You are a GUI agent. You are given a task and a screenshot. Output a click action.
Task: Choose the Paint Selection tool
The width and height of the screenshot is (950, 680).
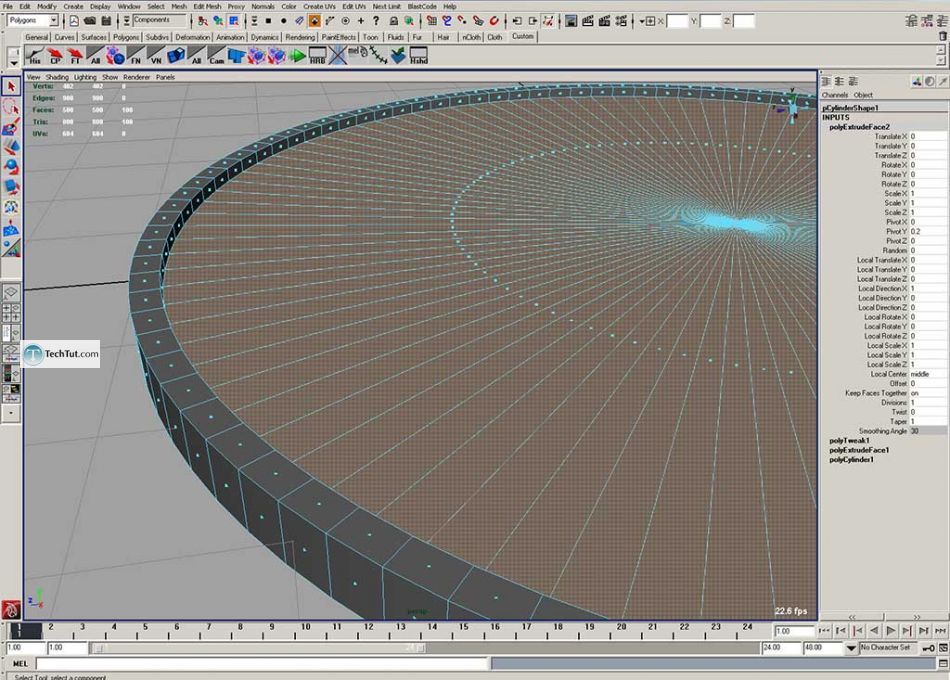point(11,127)
